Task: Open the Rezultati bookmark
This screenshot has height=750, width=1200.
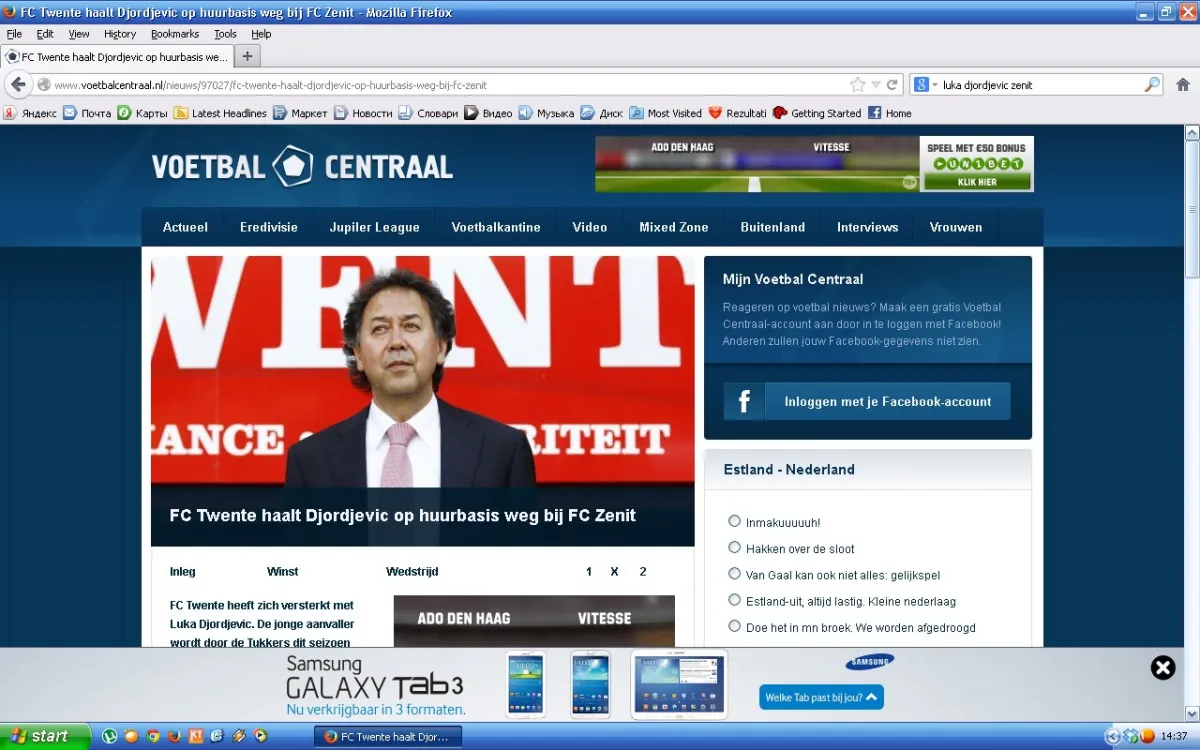Action: 737,113
